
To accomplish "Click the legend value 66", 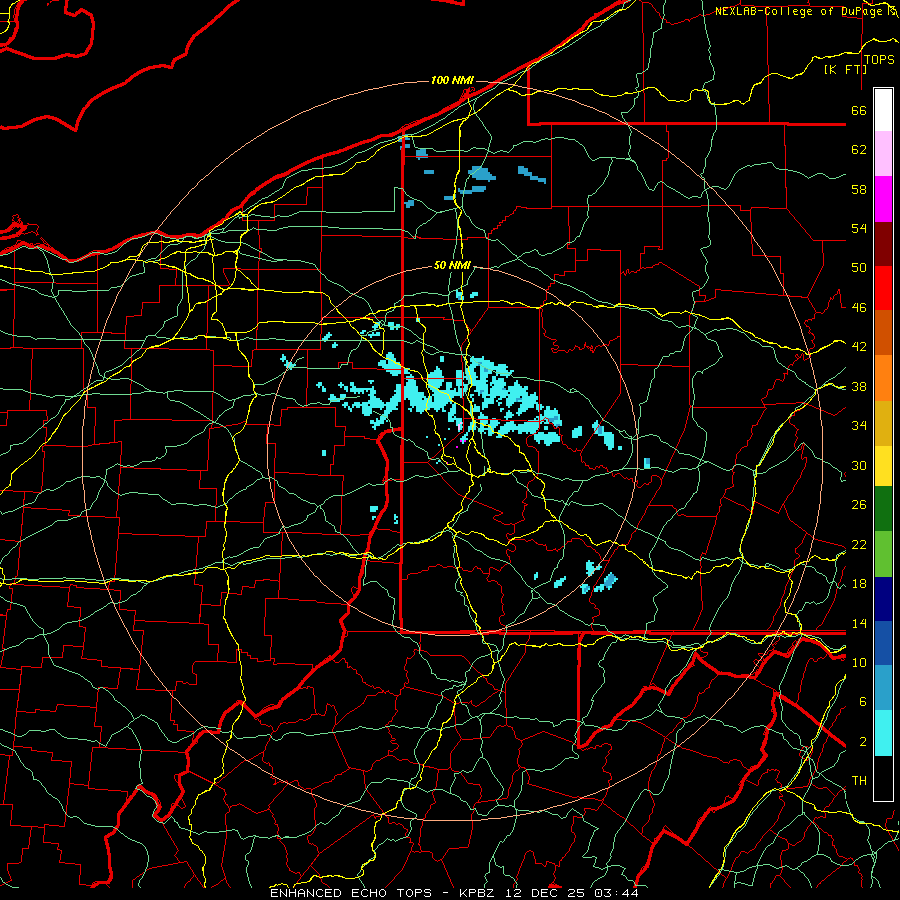I will pyautogui.click(x=859, y=110).
